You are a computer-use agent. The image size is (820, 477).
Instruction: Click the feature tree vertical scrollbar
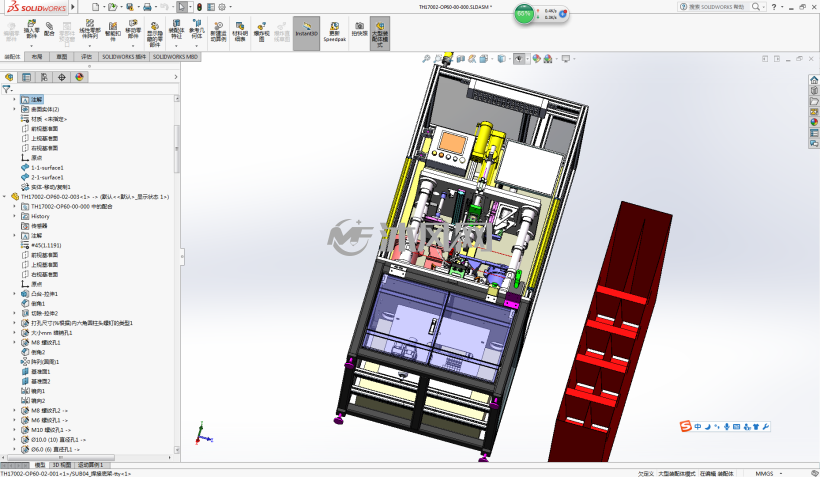[177, 149]
